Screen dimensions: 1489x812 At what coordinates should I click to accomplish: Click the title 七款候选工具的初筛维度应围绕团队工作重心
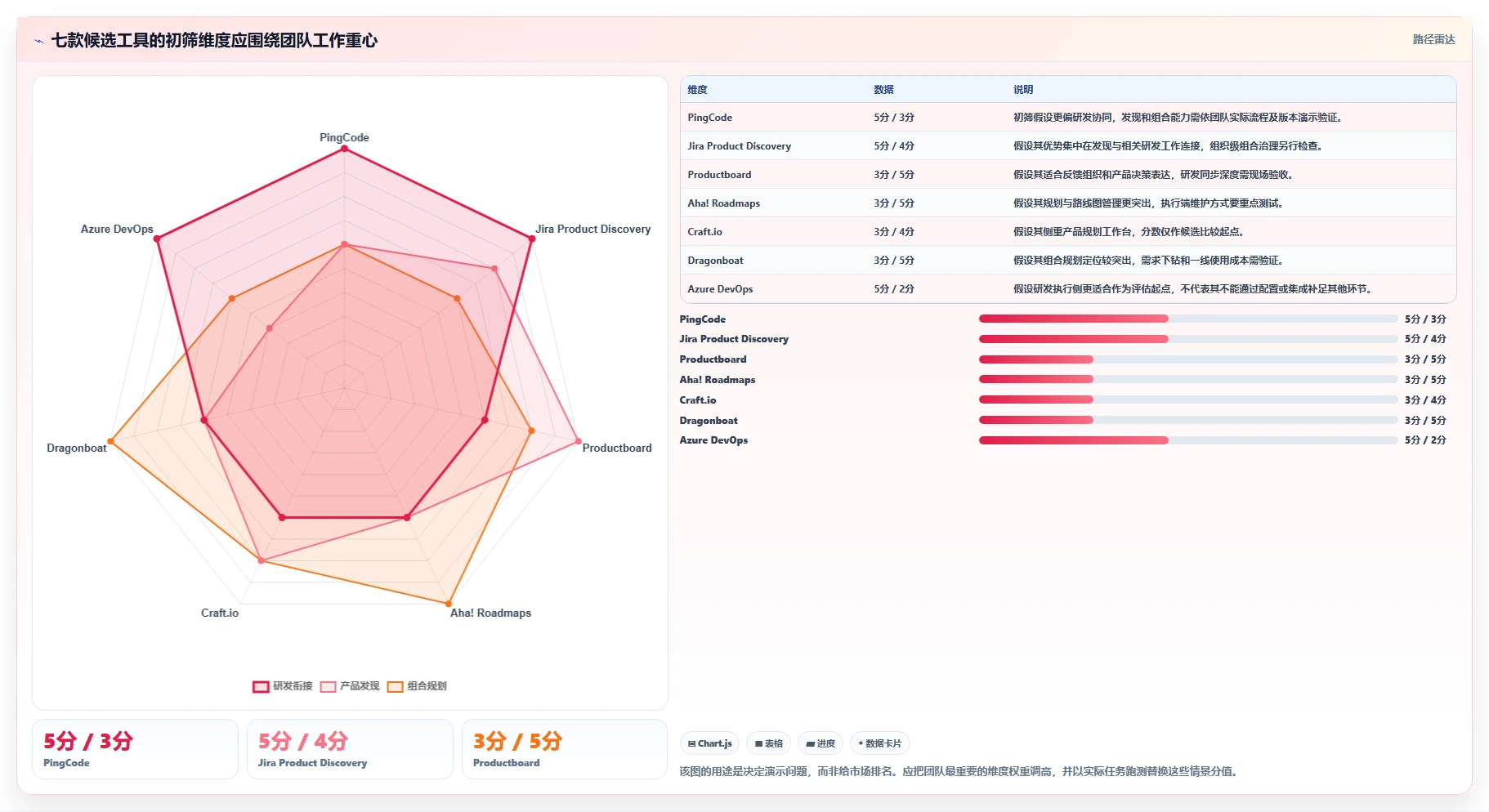(214, 40)
